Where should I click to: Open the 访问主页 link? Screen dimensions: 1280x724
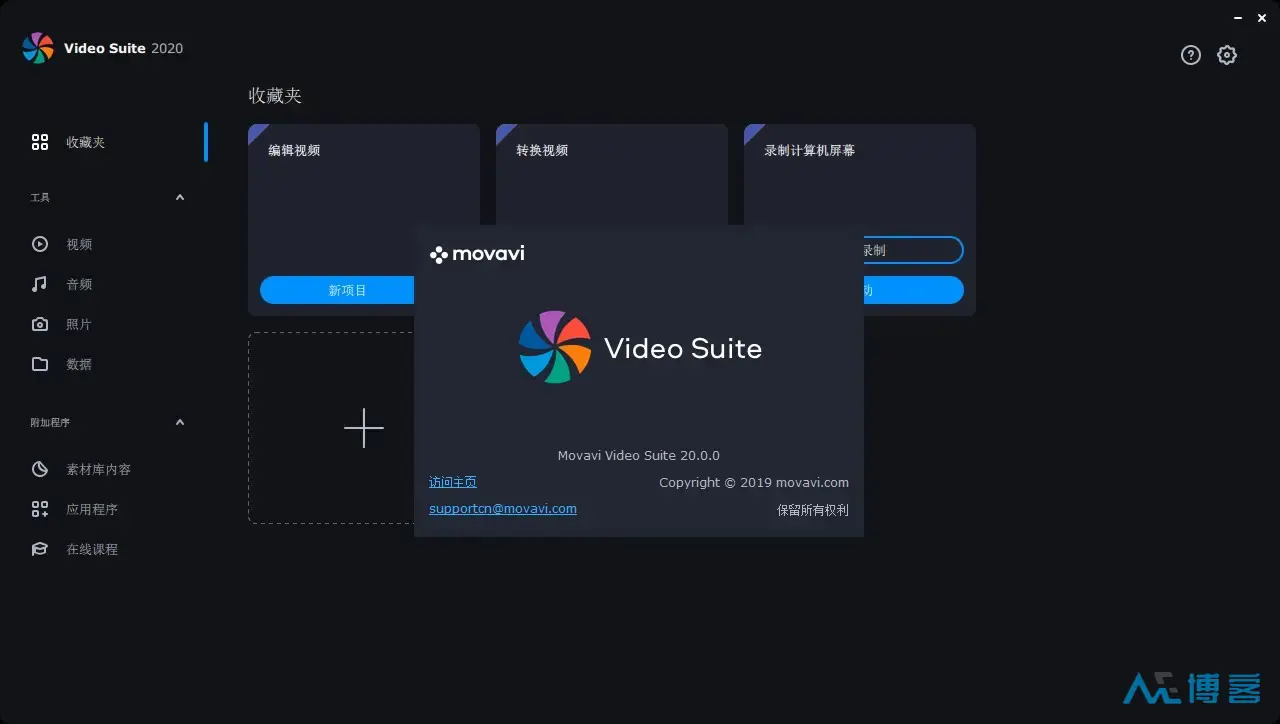452,481
